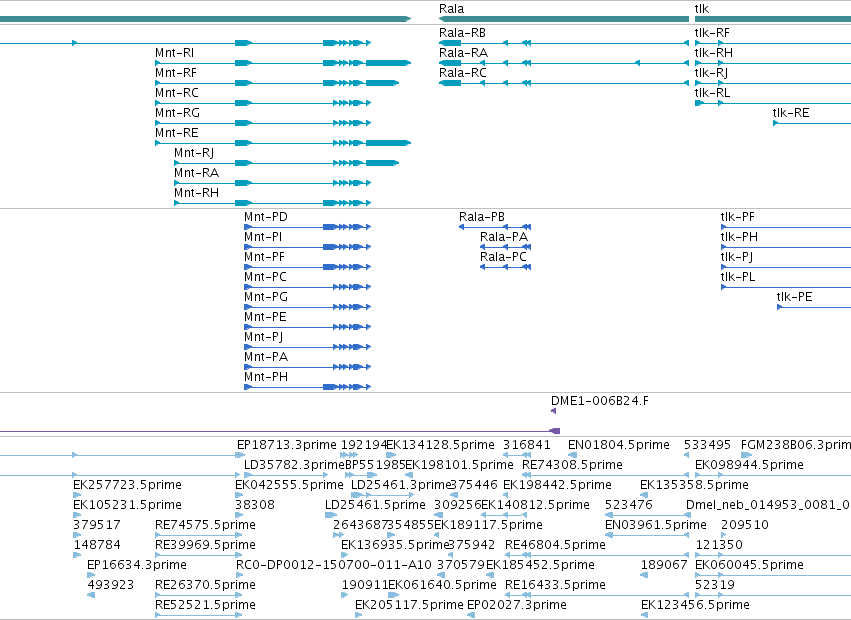Select the Rala gene label
The width and height of the screenshot is (851, 620).
pyautogui.click(x=452, y=9)
